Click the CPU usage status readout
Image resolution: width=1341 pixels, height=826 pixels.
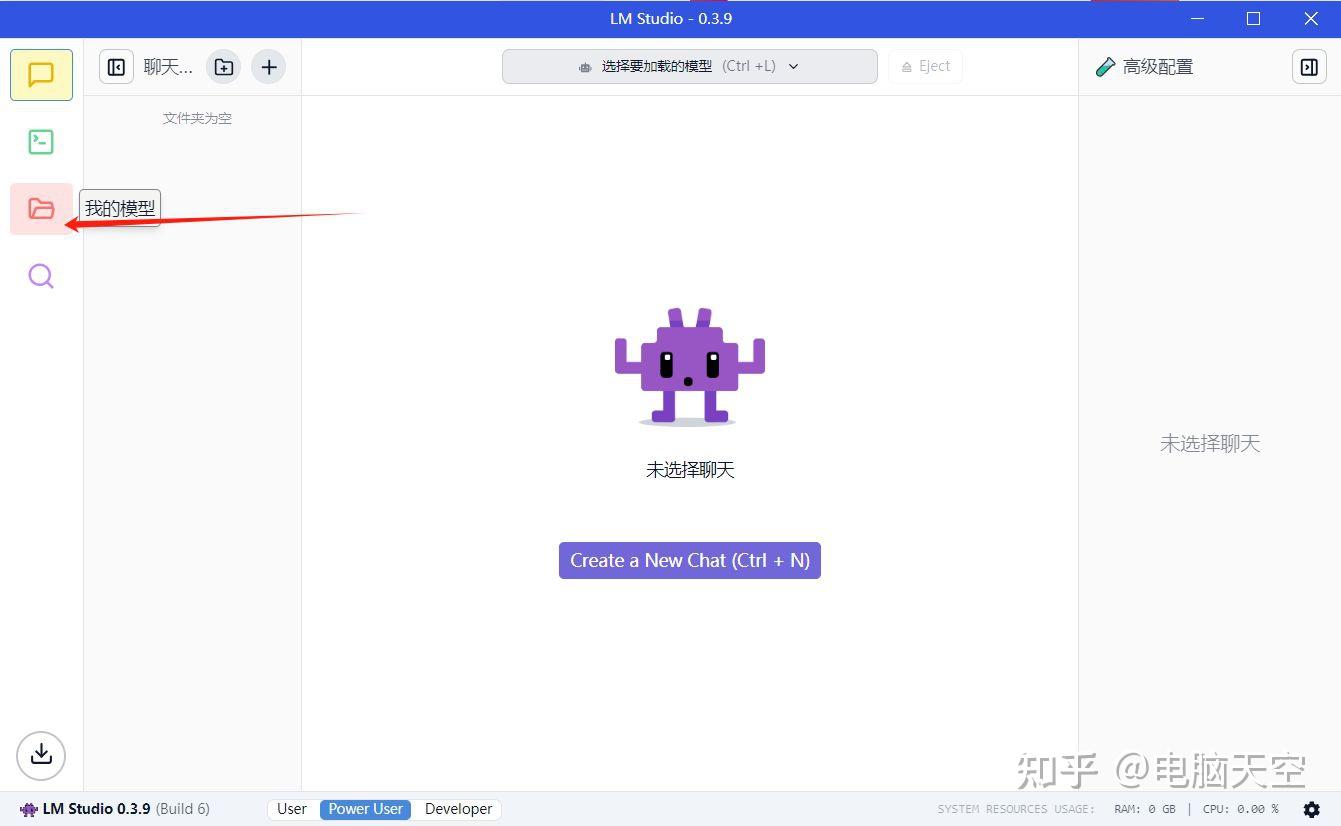click(x=1241, y=809)
